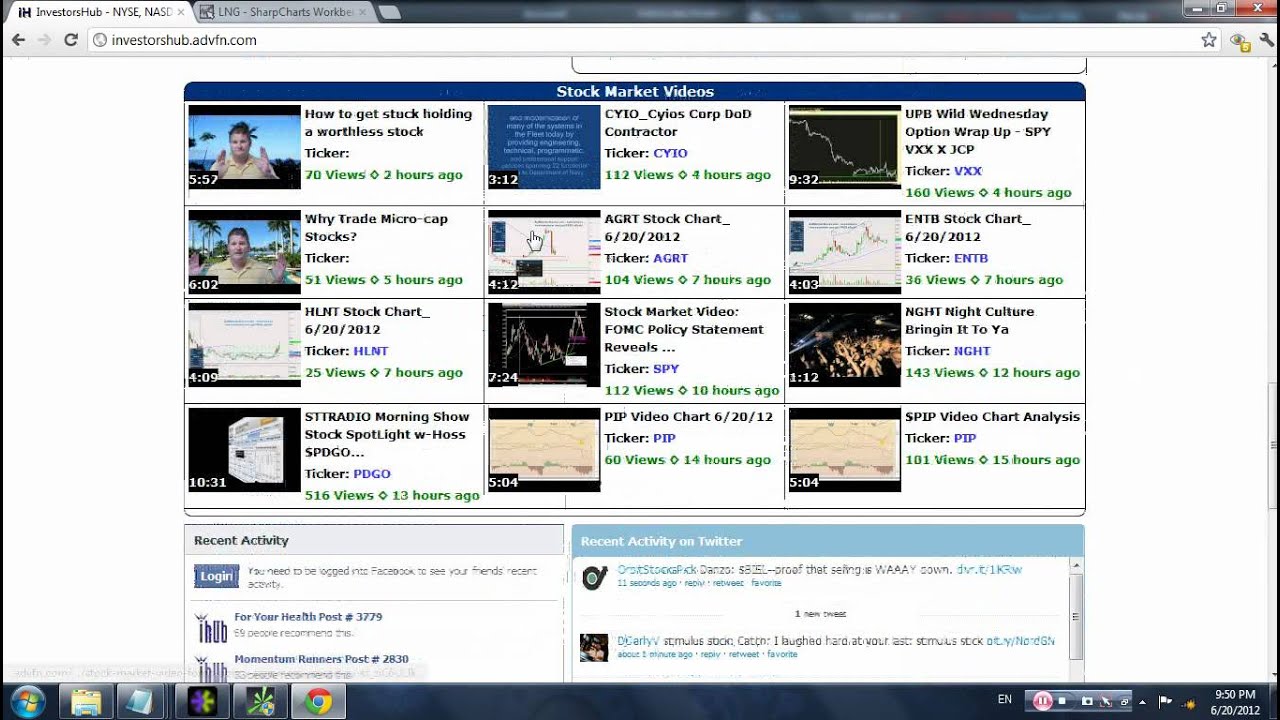This screenshot has width=1280, height=720.
Task: Open the purple flower taskbar icon
Action: tap(203, 702)
